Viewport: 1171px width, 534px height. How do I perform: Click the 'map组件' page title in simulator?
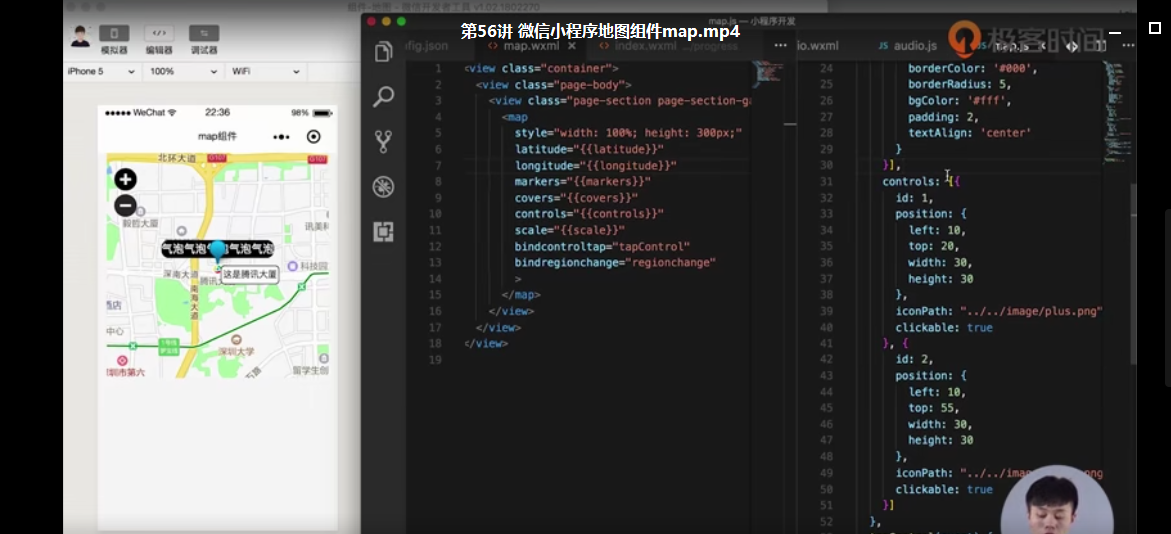(x=217, y=137)
